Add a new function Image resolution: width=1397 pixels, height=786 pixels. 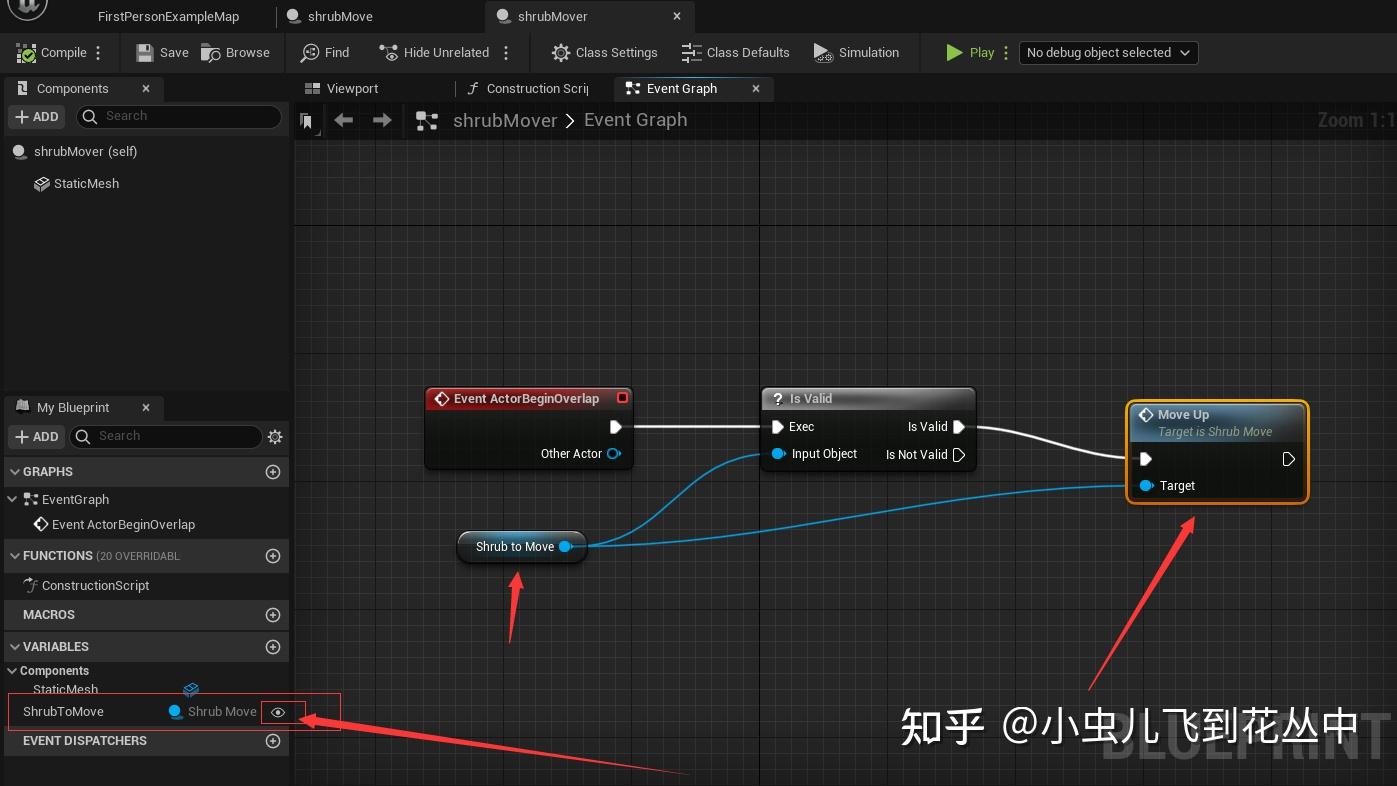point(273,556)
